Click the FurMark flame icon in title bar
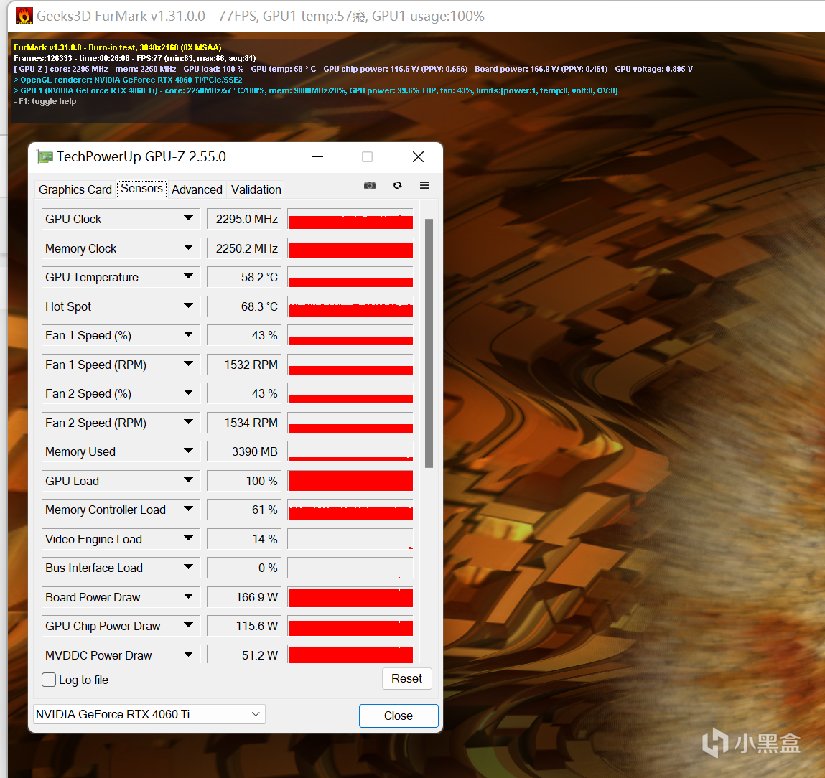Screen dimensions: 825x778 tap(24, 16)
